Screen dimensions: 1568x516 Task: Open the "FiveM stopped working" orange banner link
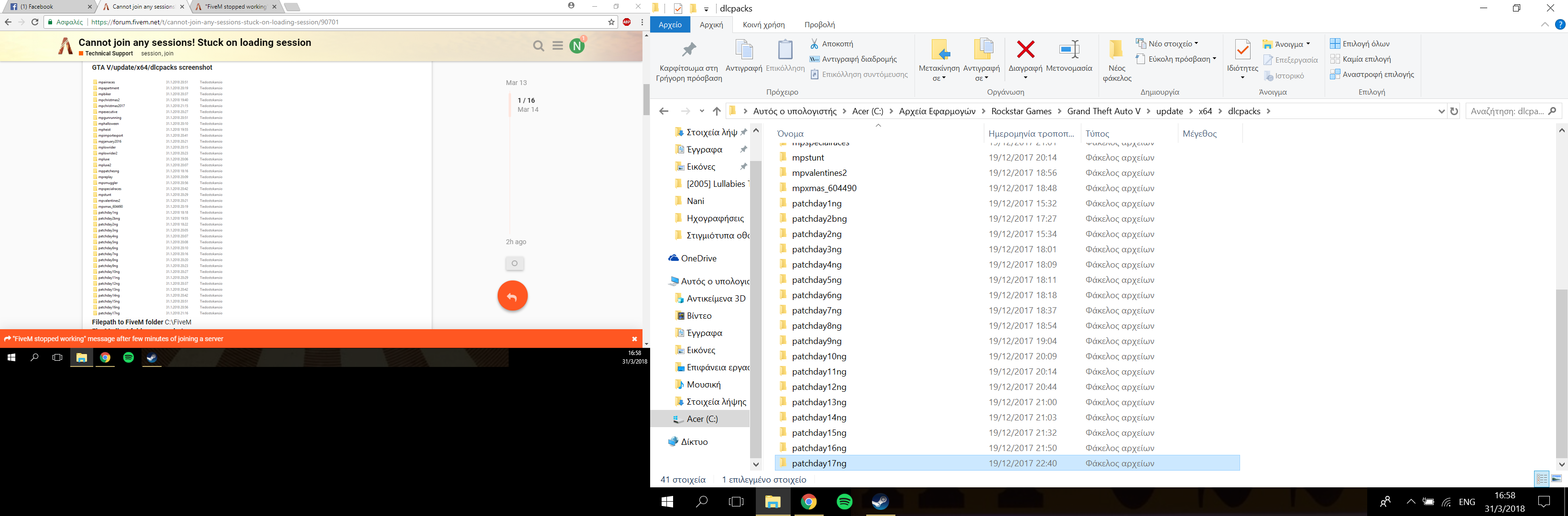pyautogui.click(x=118, y=339)
